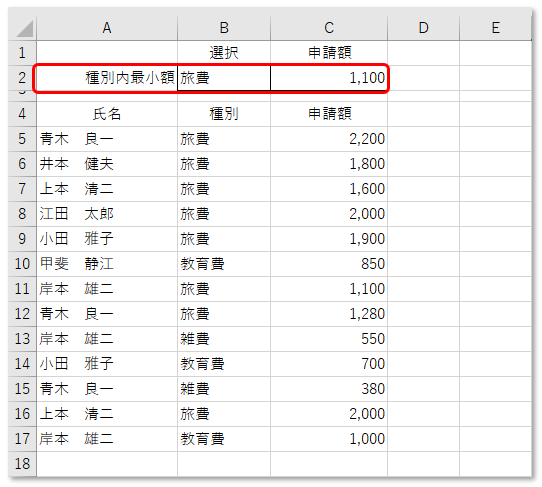
Task: Select row 18 header
Action: coord(22,464)
